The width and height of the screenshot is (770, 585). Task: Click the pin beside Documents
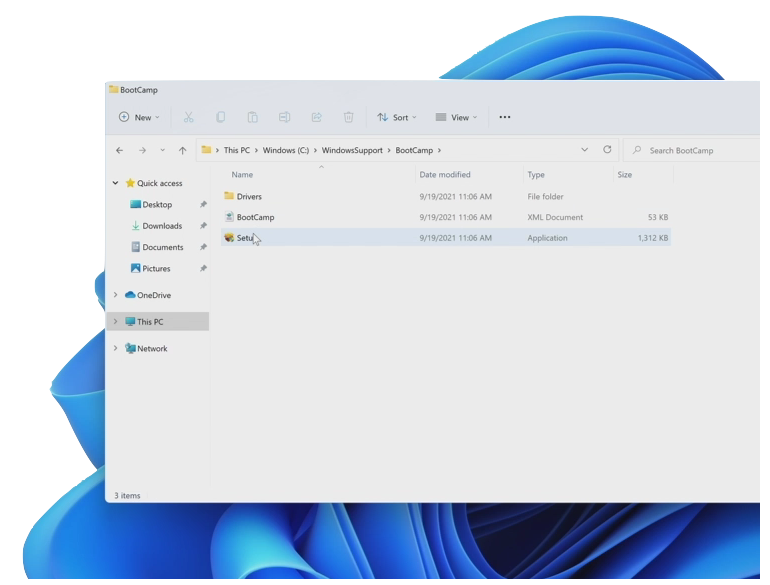203,247
